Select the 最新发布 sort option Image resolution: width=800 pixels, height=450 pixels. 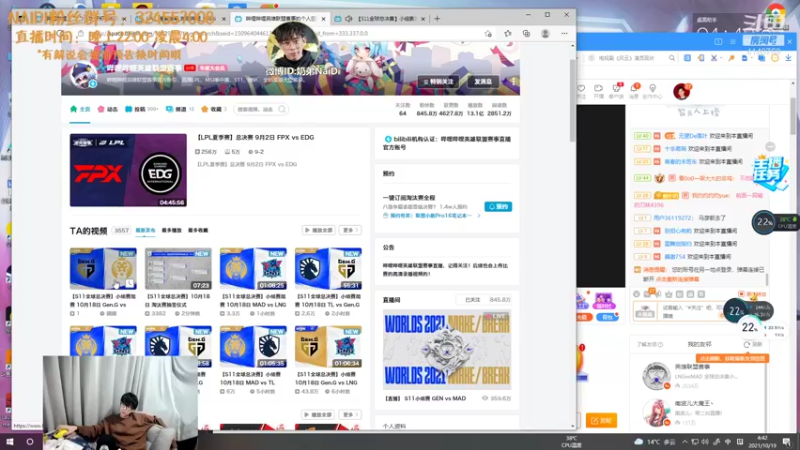(x=145, y=231)
